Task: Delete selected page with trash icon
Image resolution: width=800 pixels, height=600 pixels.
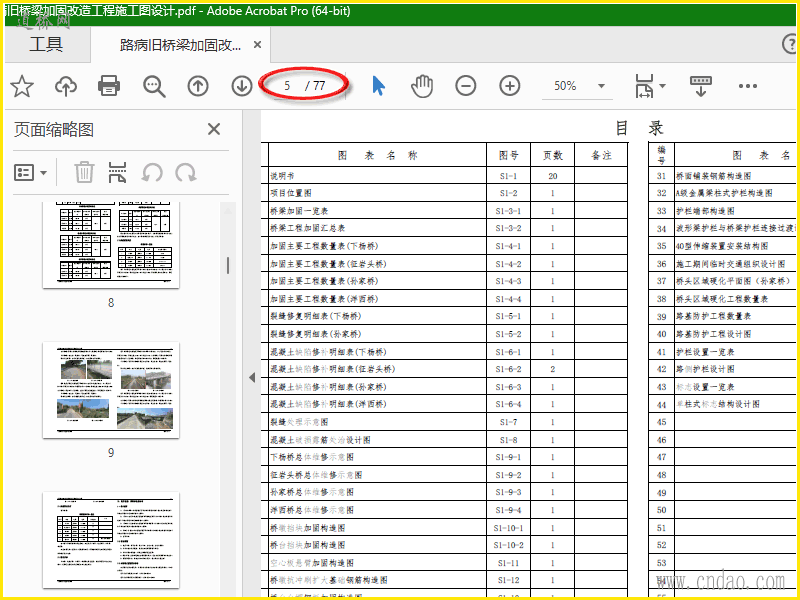Action: coord(84,172)
